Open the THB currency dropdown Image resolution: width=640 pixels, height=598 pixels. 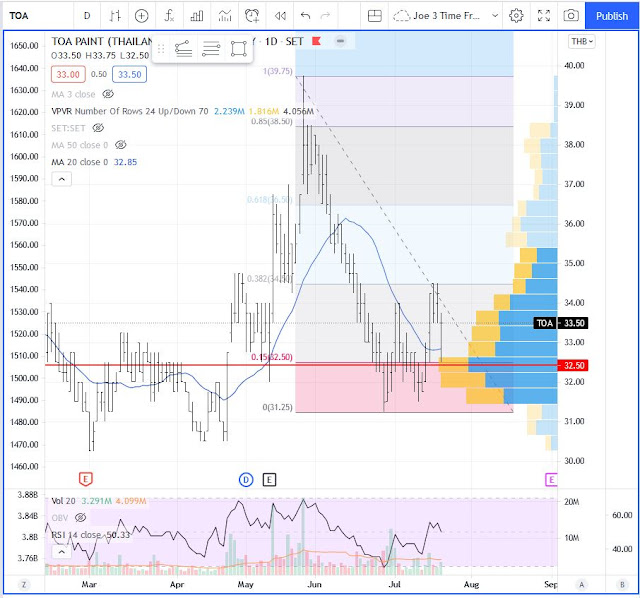(x=582, y=41)
